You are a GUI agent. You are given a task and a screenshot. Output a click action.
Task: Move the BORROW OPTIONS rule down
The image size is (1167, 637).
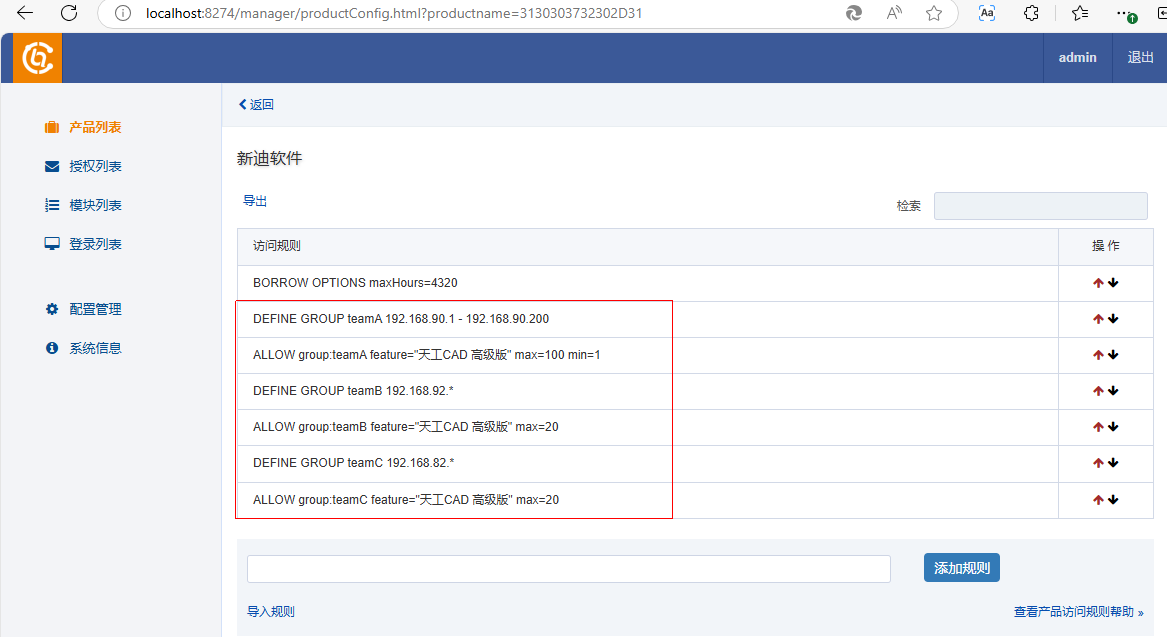pyautogui.click(x=1113, y=283)
